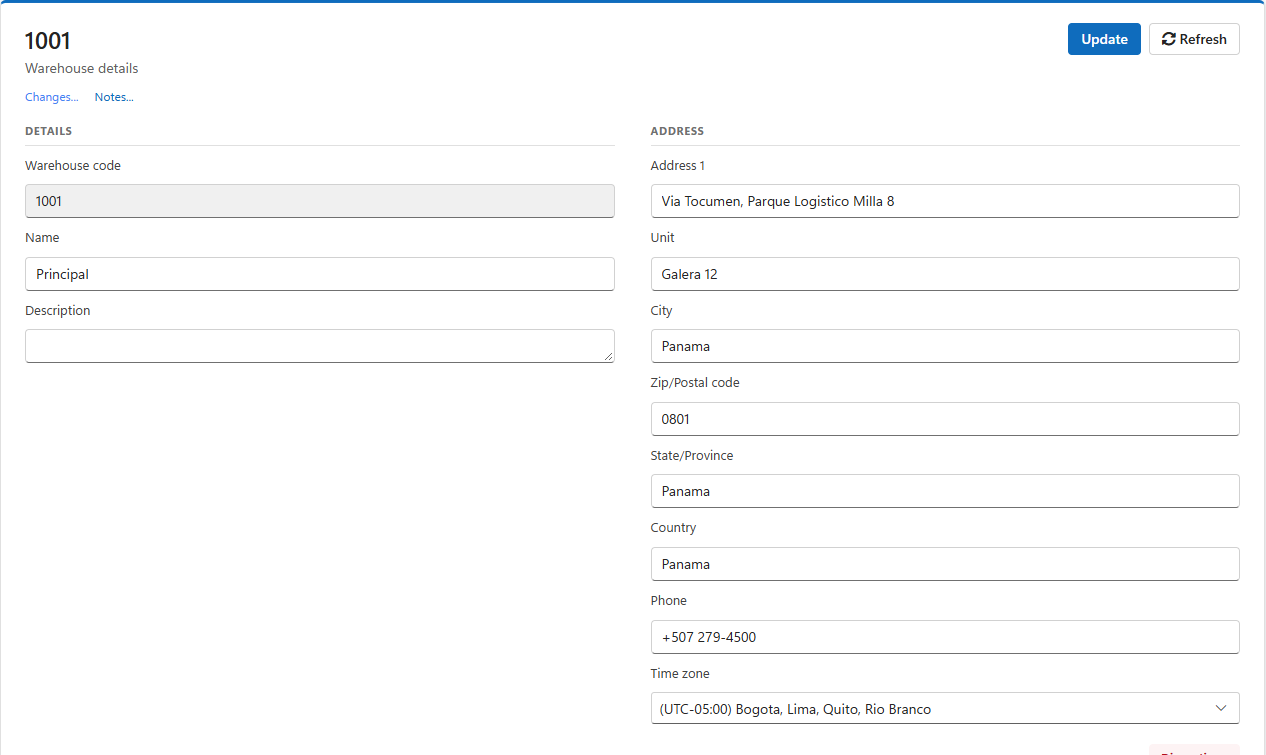Click the "City" label
The height and width of the screenshot is (755, 1266).
coord(662,311)
